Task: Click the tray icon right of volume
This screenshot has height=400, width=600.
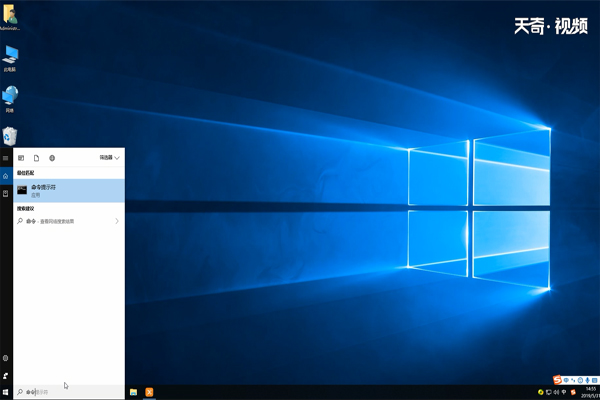Action: point(564,392)
